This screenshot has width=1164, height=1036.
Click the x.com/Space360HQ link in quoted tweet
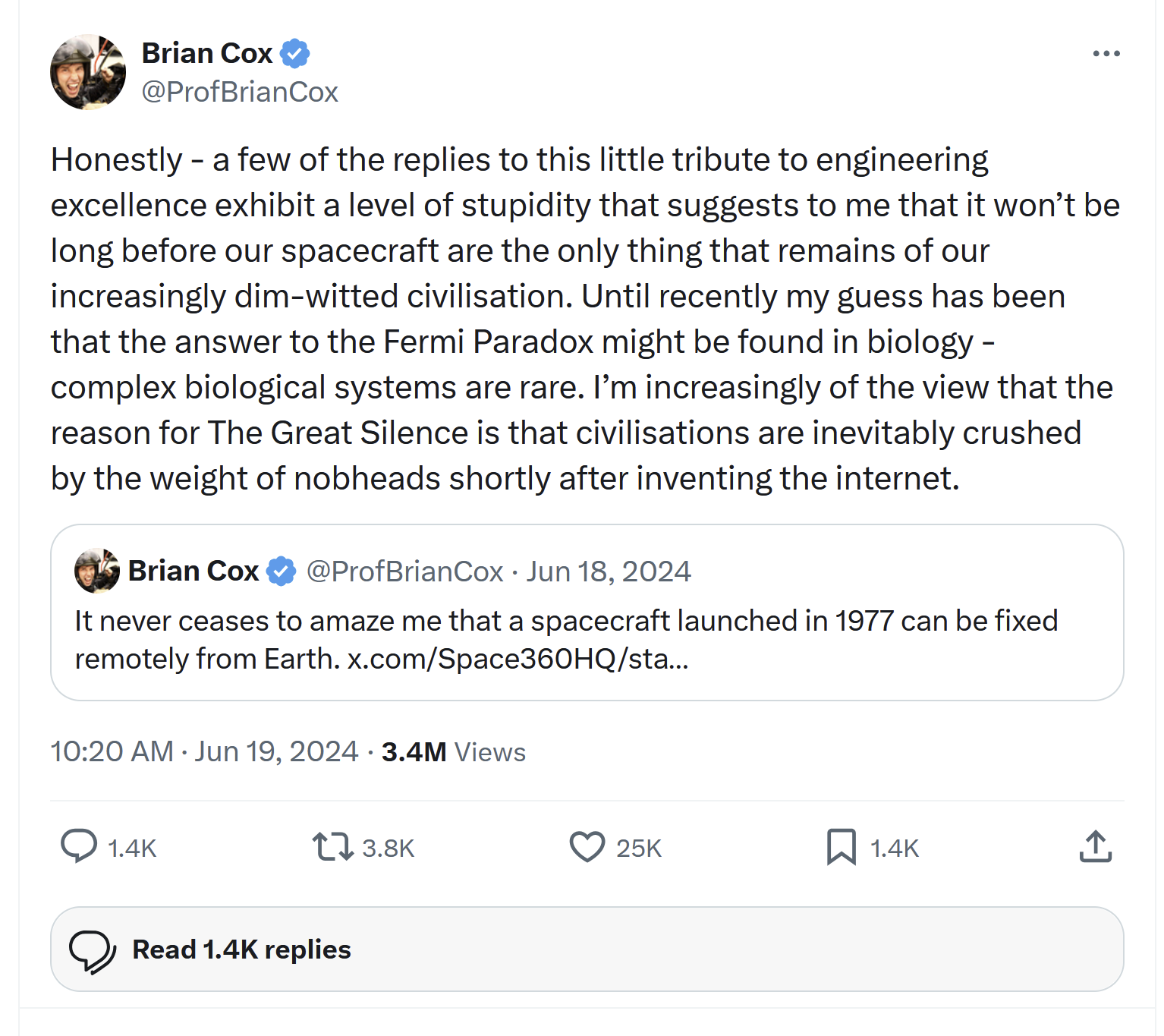pyautogui.click(x=518, y=659)
